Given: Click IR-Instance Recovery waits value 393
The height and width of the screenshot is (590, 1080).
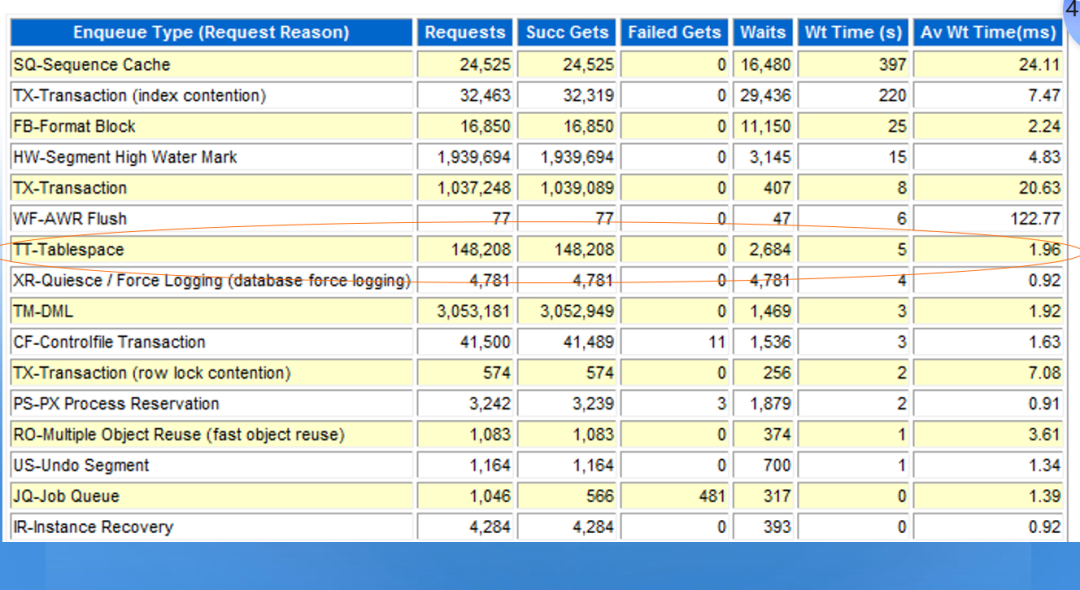Looking at the screenshot, I should [x=777, y=527].
